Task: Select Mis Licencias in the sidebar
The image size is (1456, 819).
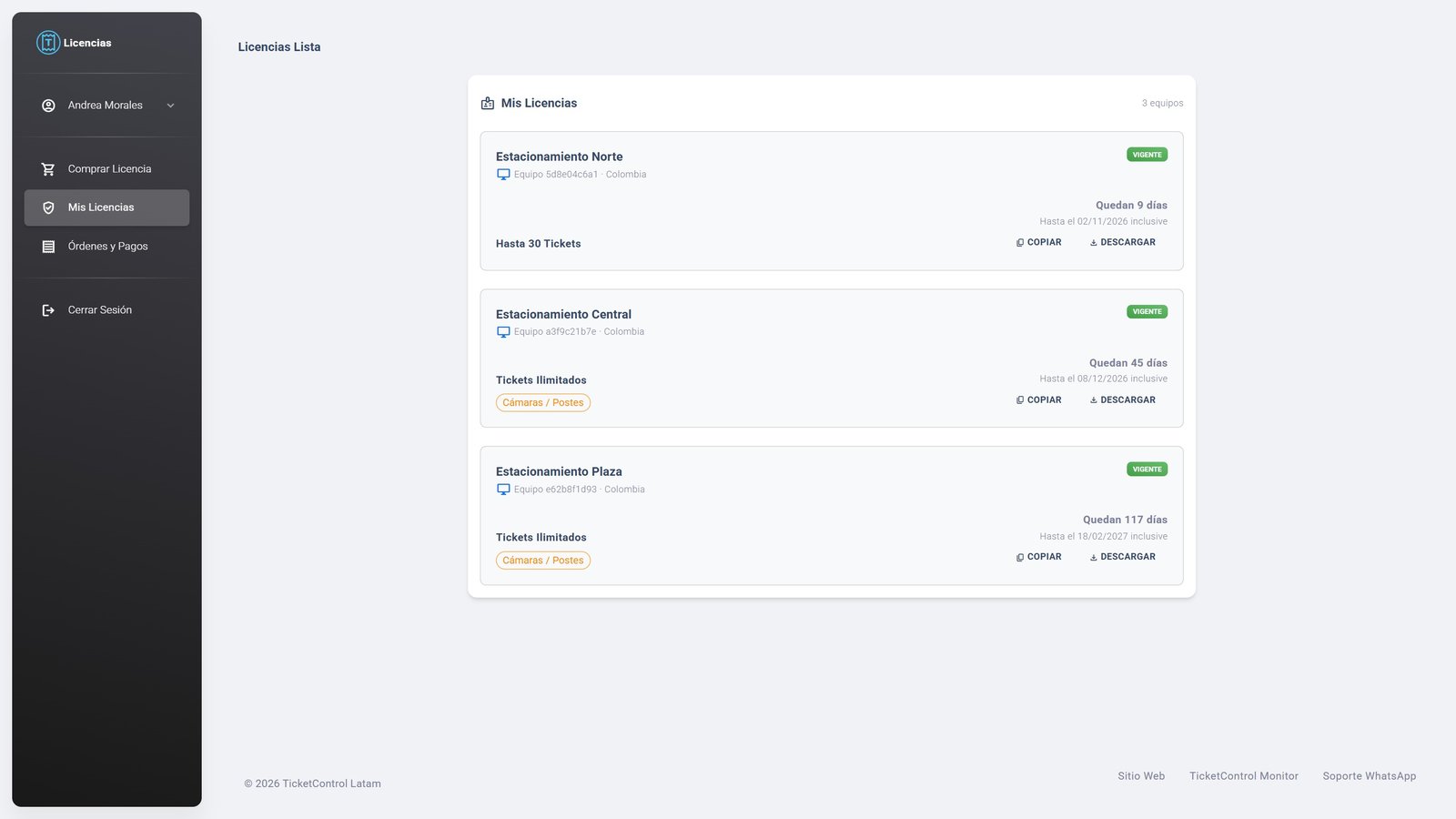Action: (x=106, y=207)
